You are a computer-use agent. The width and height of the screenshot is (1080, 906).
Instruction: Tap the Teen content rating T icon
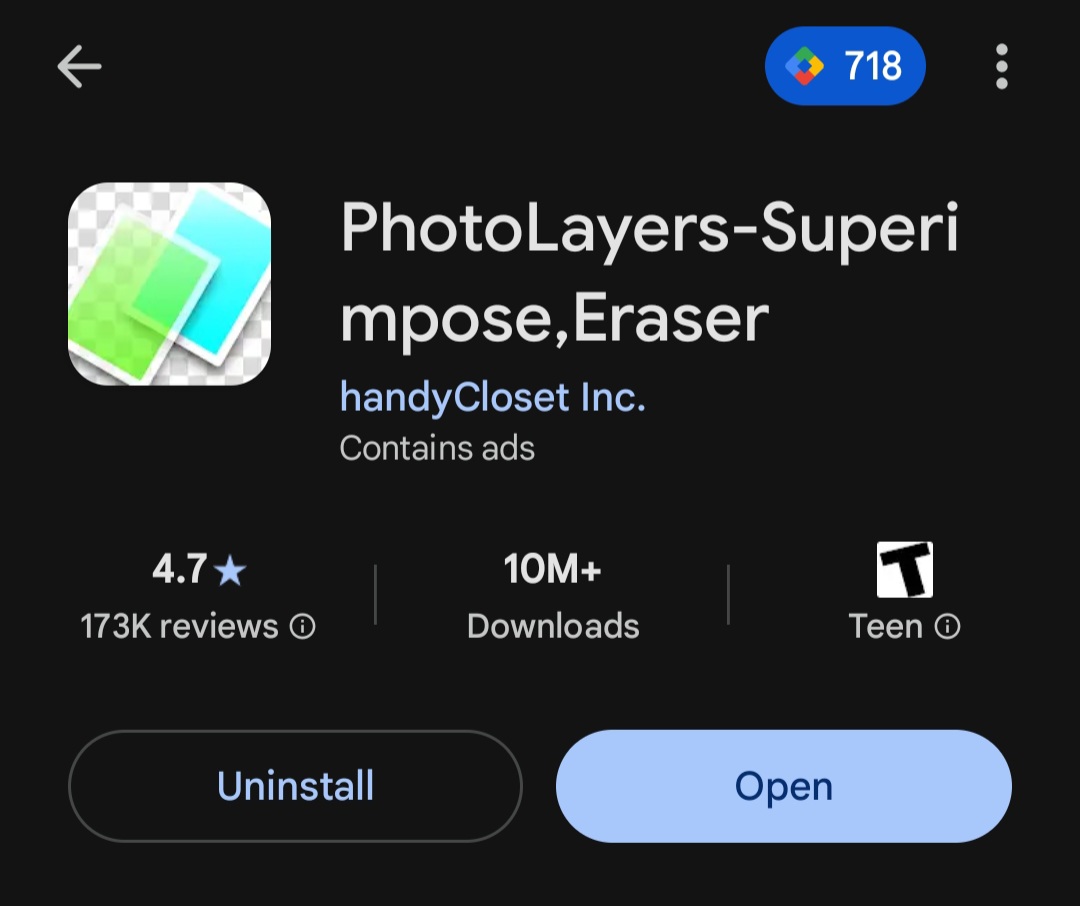[x=904, y=570]
